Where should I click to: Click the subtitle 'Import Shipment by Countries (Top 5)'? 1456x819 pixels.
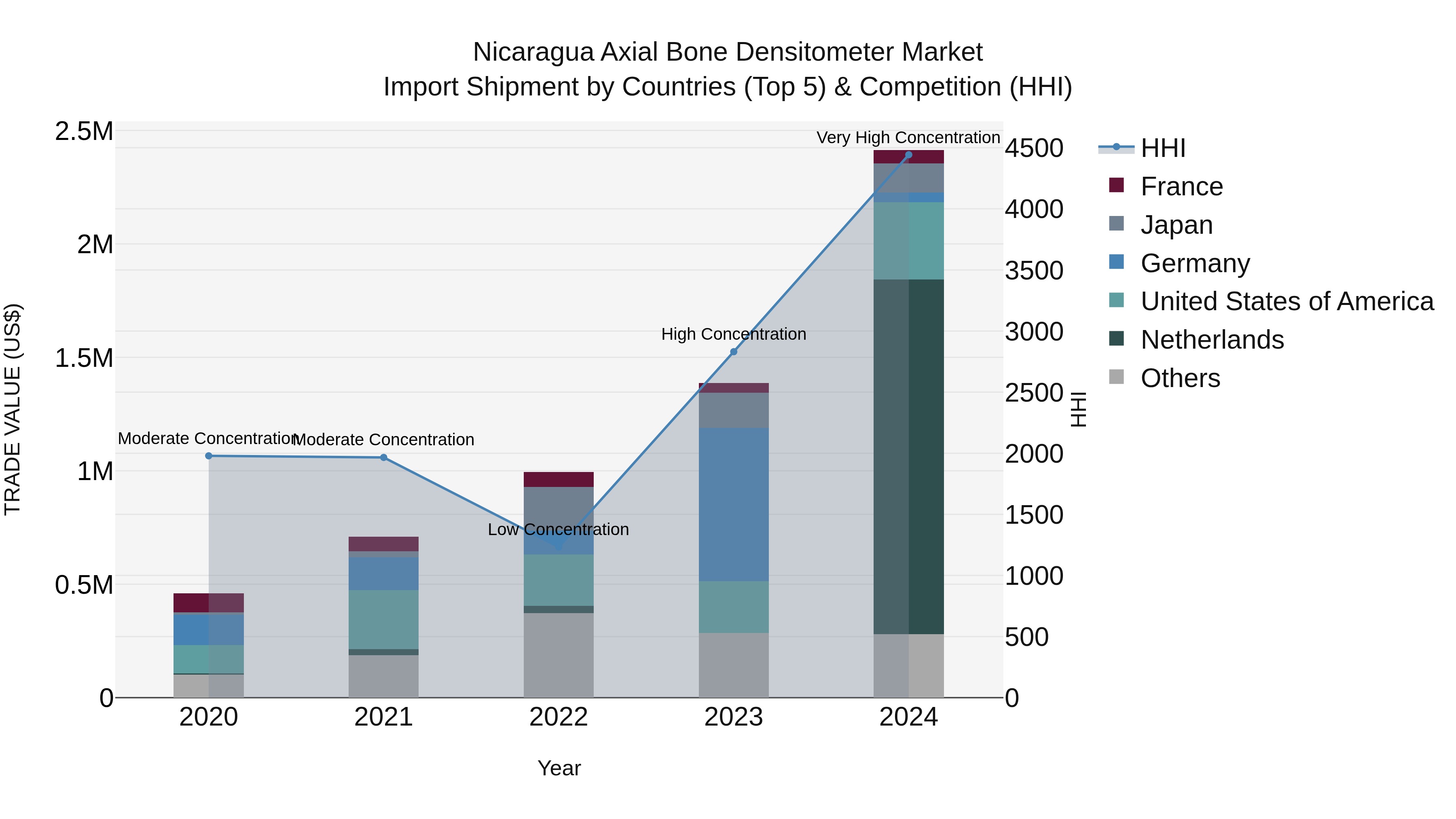click(x=604, y=87)
